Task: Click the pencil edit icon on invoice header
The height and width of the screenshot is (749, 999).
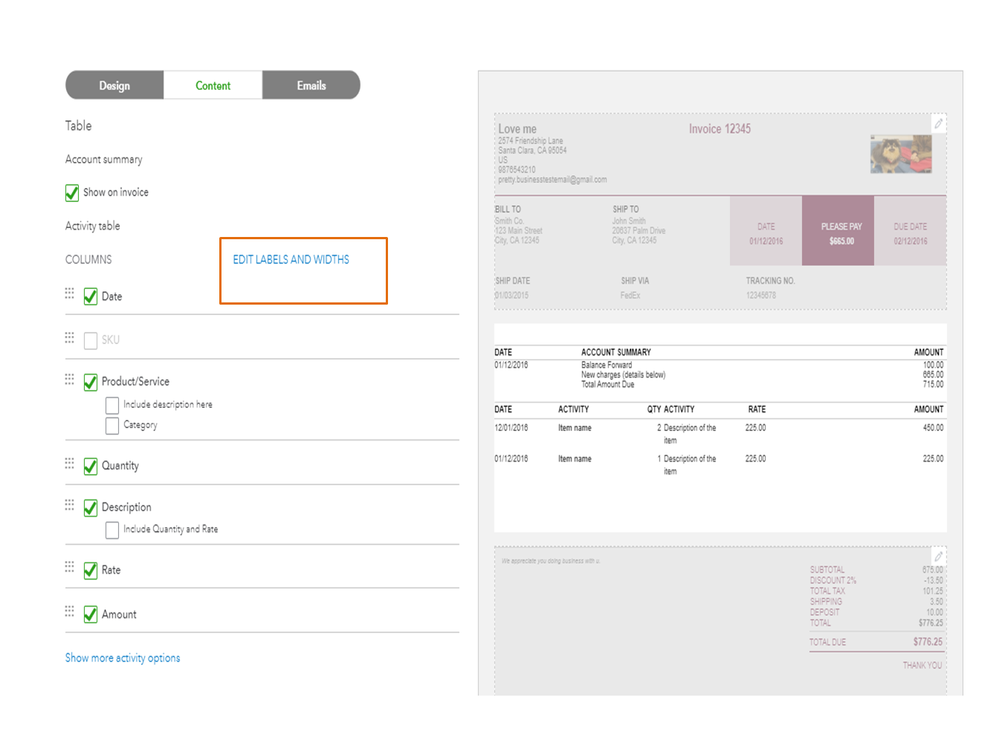Action: (x=938, y=124)
